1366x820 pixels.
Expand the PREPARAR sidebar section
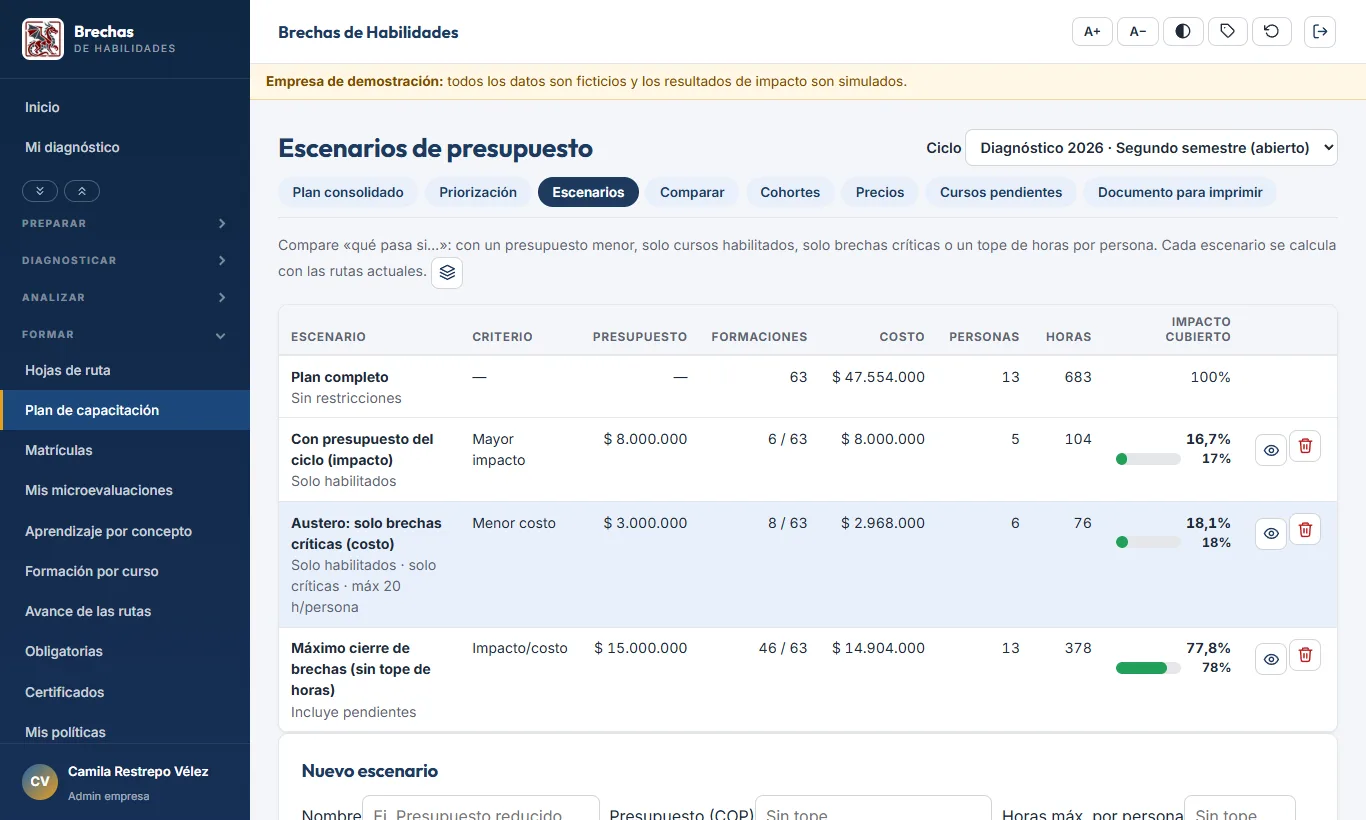pyautogui.click(x=125, y=223)
